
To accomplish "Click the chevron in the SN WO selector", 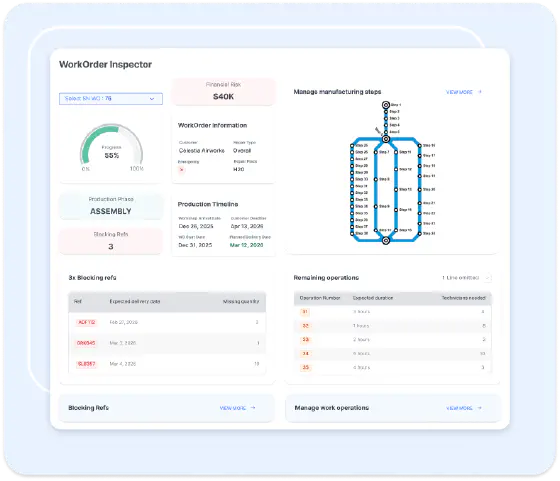I will (152, 99).
